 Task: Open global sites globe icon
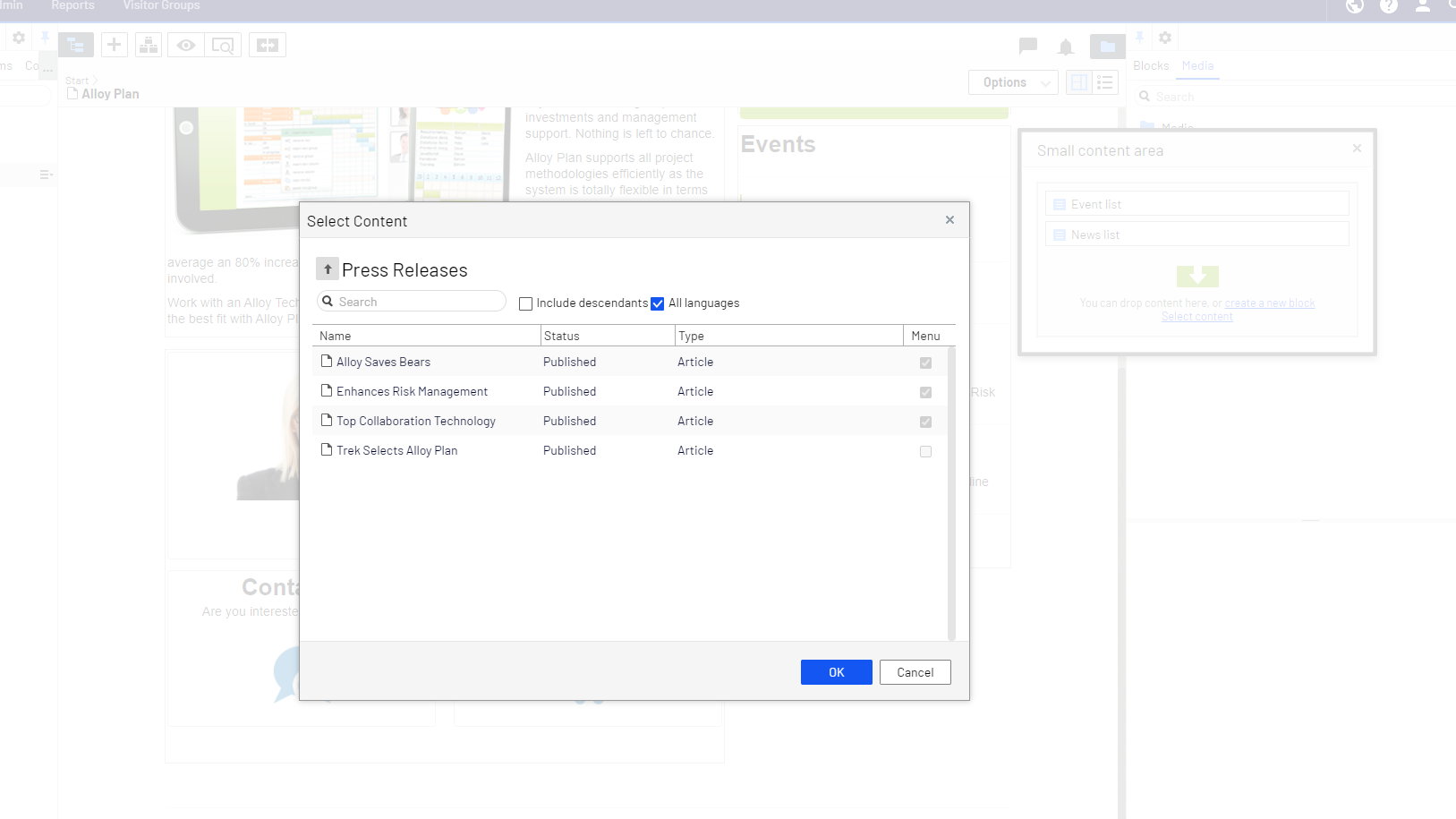click(x=1355, y=5)
